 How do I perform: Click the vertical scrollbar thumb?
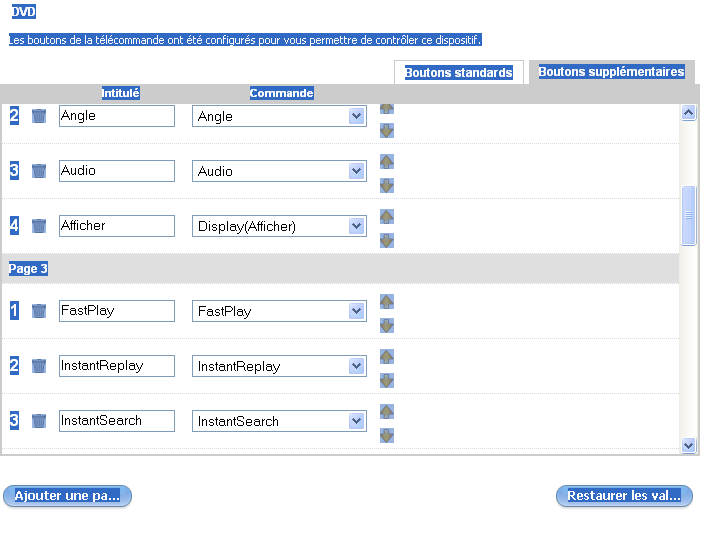click(x=688, y=215)
